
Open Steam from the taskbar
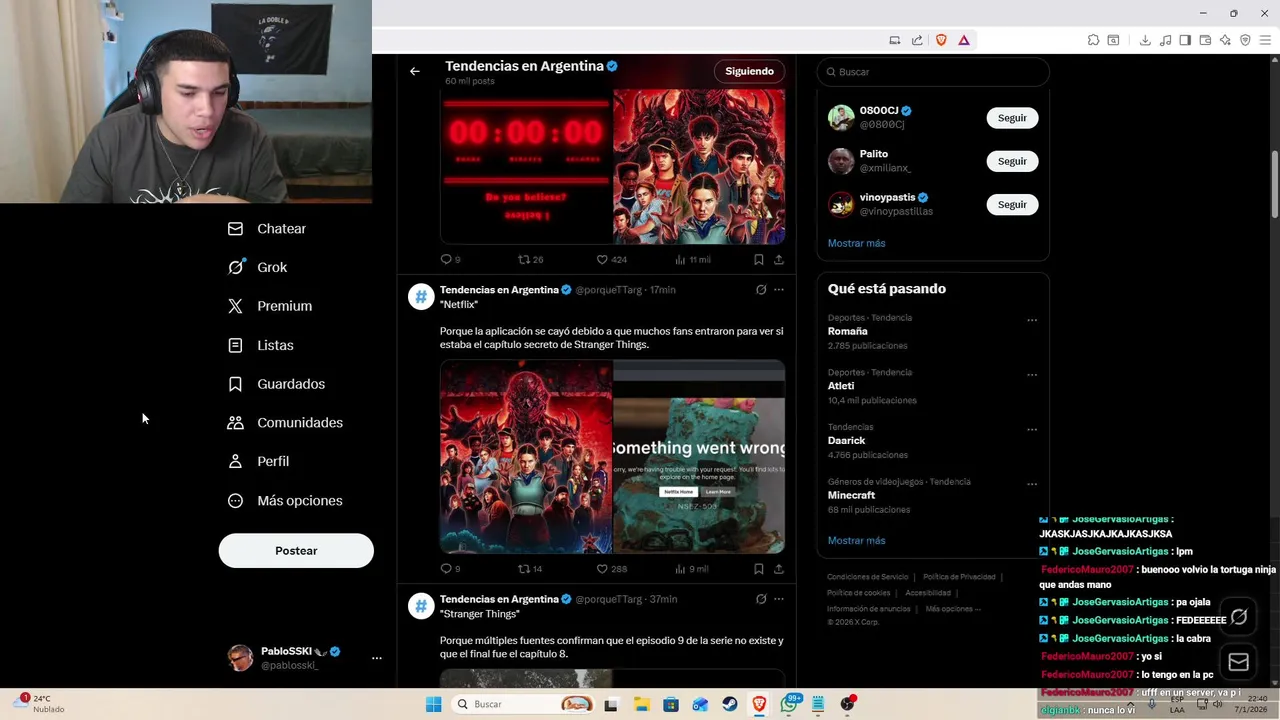pyautogui.click(x=730, y=704)
